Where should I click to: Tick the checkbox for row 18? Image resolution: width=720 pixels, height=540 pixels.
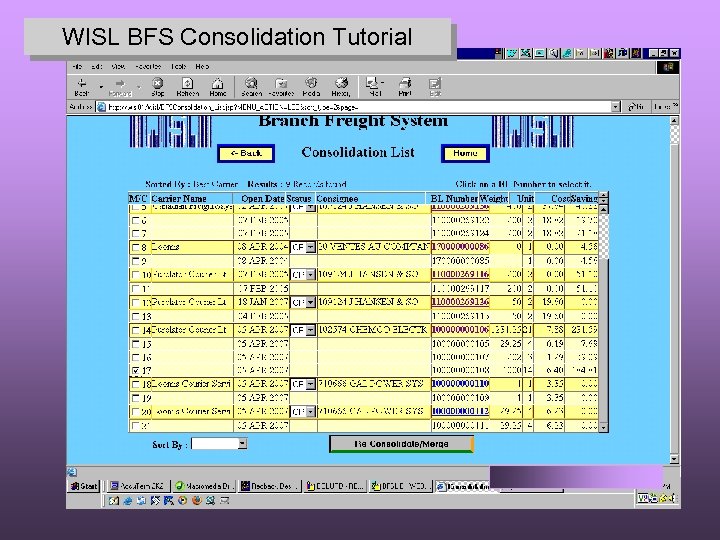tap(135, 384)
